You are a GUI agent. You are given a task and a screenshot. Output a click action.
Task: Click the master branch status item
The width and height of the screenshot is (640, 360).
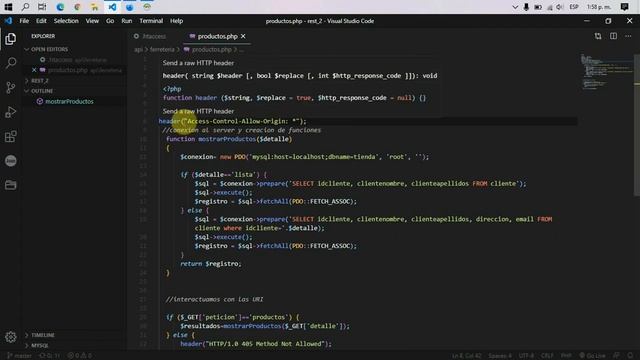coord(19,356)
